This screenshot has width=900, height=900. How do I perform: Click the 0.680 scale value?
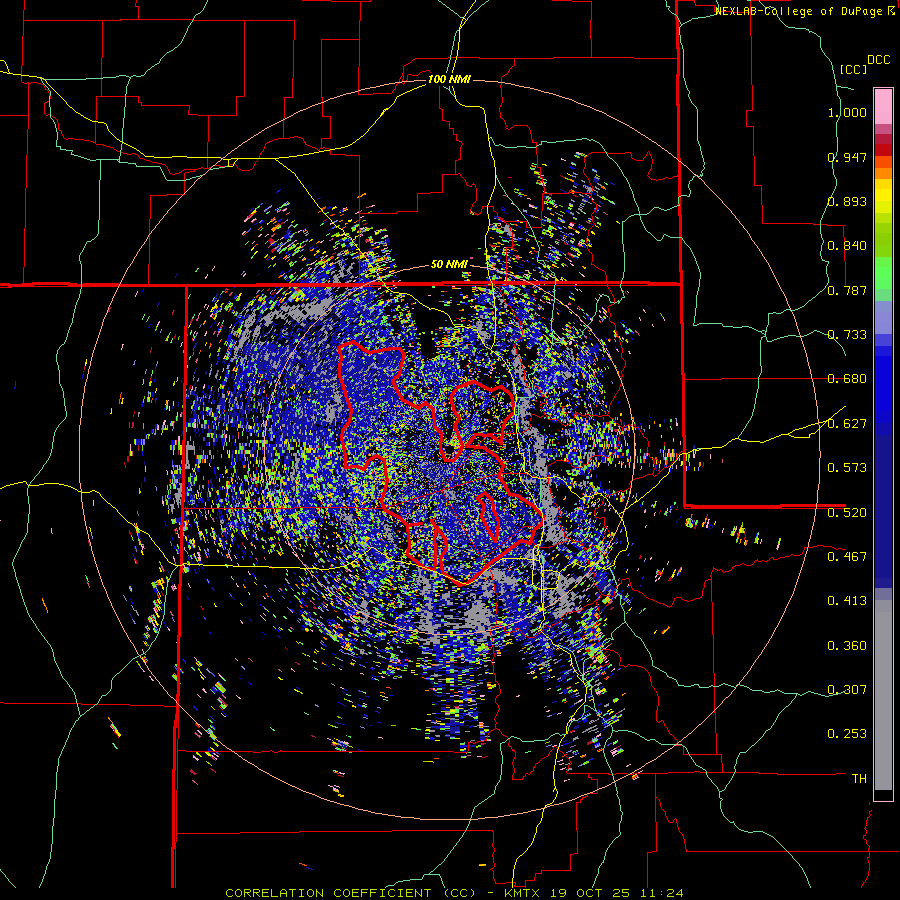click(x=847, y=379)
